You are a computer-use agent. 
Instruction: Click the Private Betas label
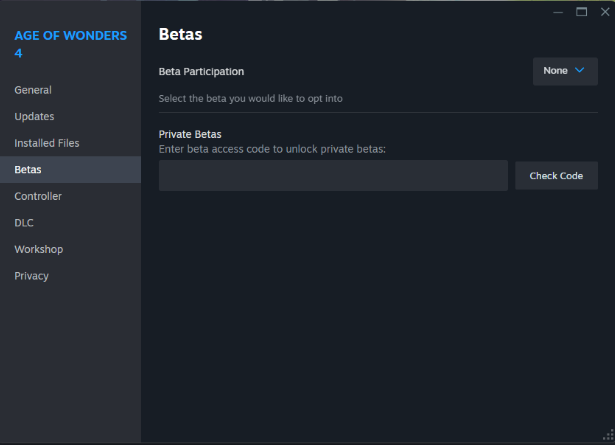point(190,134)
